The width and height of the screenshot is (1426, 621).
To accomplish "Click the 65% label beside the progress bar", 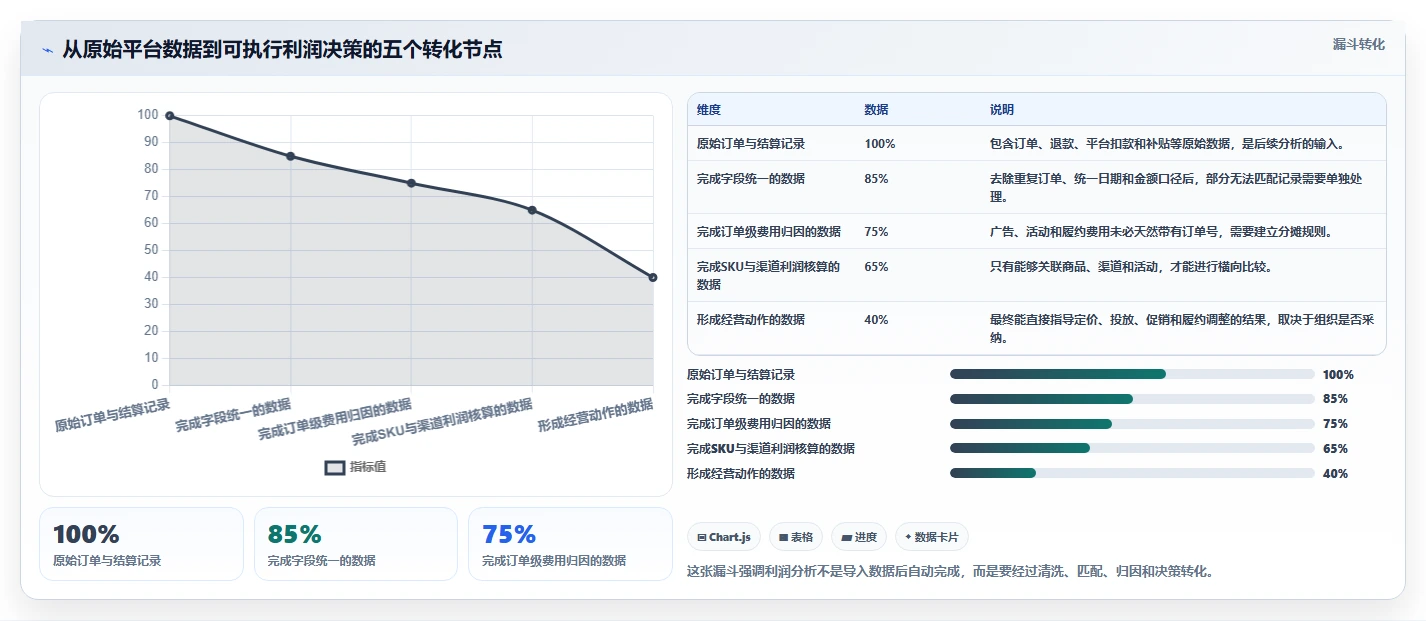I will coord(1335,449).
